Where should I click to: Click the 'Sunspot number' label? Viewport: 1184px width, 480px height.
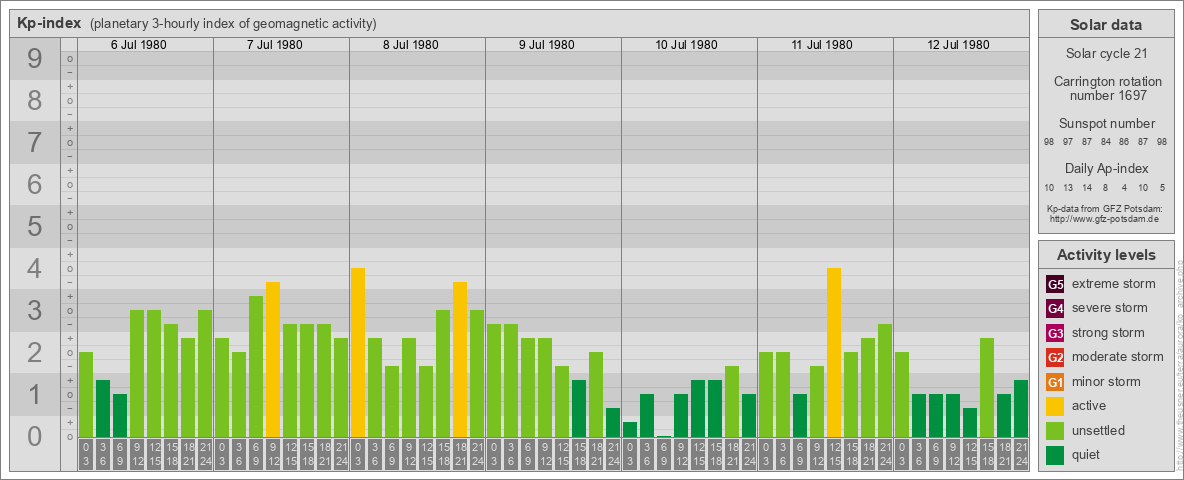[x=1105, y=123]
